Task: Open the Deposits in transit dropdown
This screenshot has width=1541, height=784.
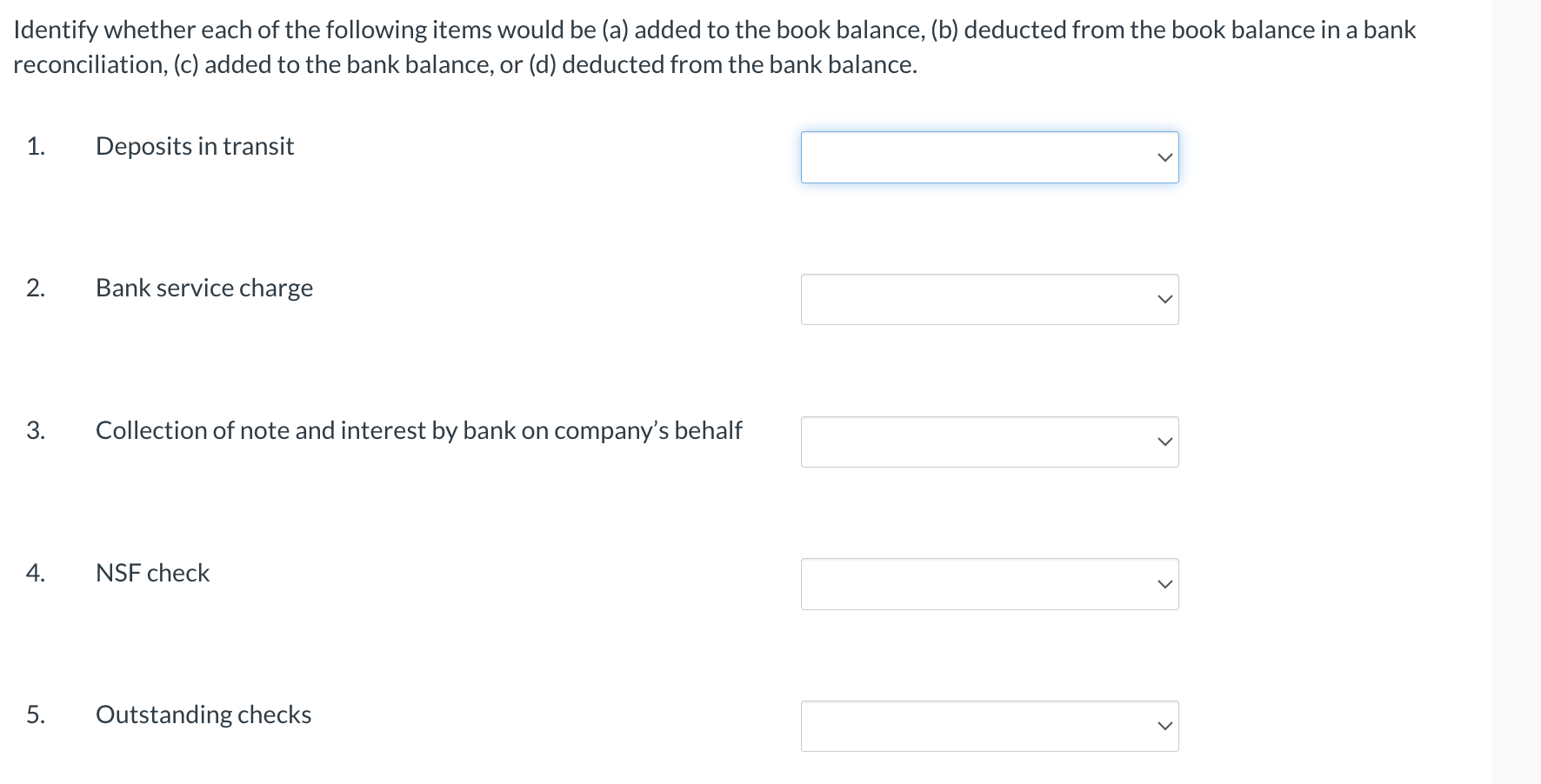Action: (989, 156)
